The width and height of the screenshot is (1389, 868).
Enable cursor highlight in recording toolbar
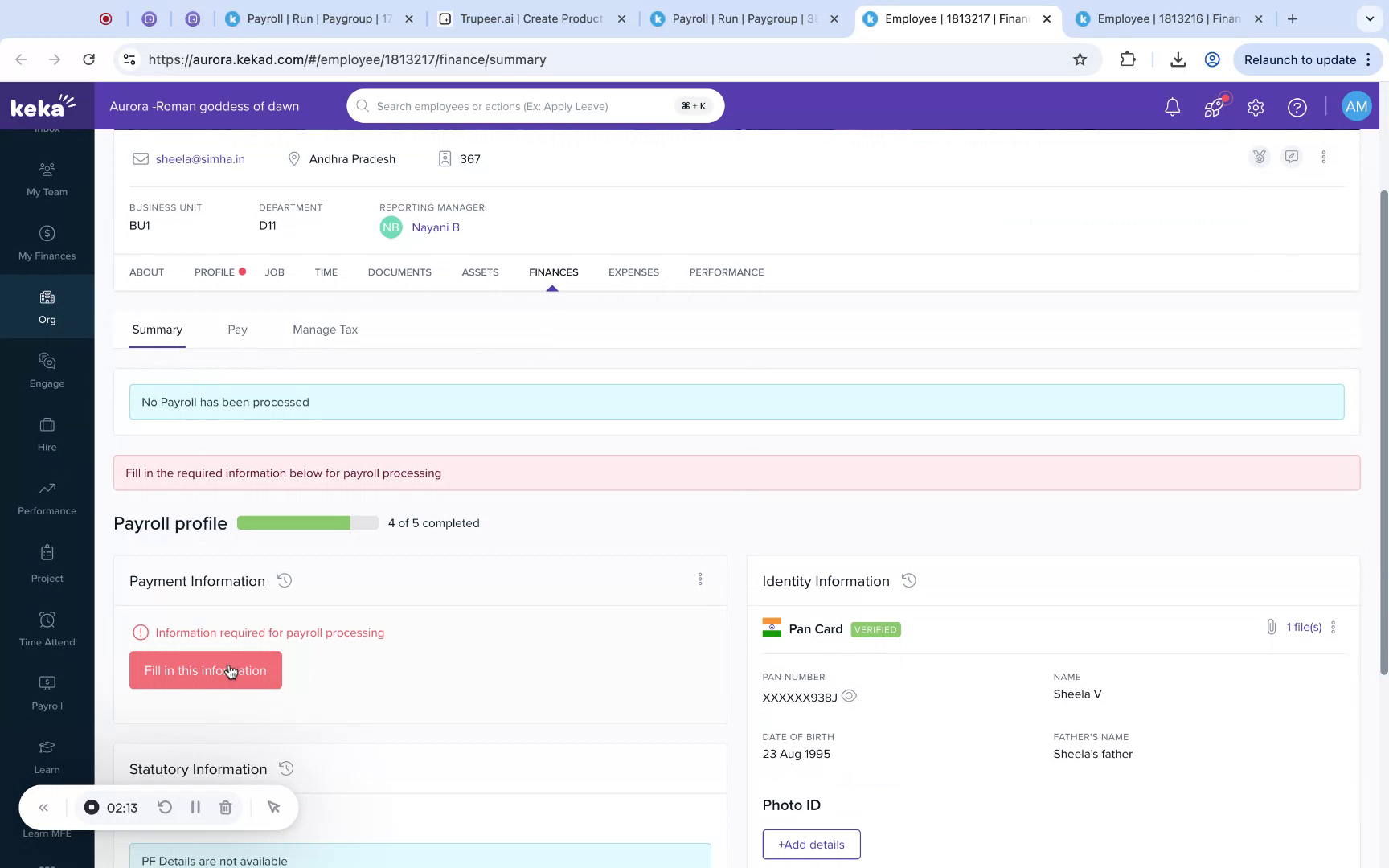tap(273, 807)
